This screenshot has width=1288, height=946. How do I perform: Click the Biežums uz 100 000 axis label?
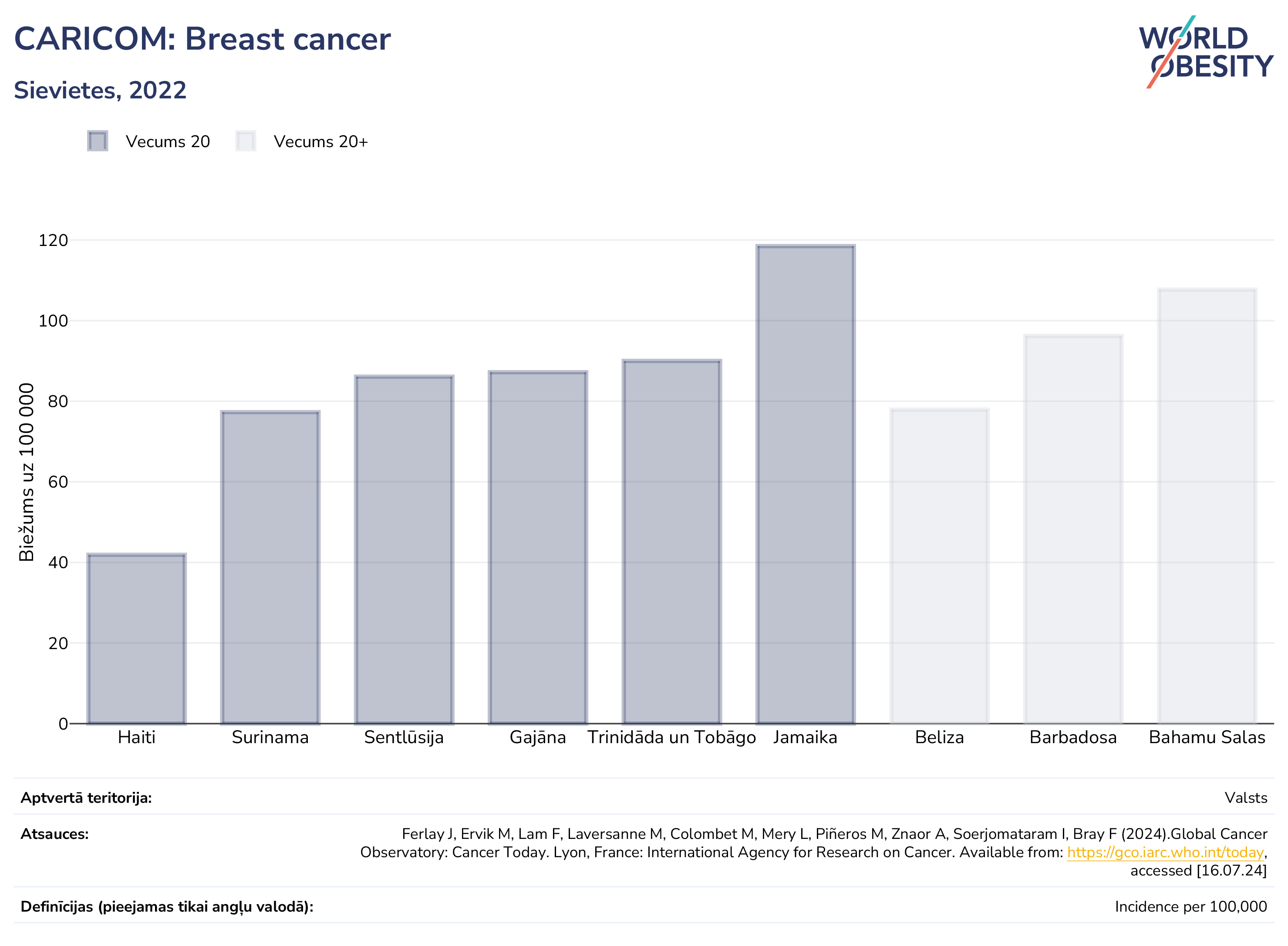[x=27, y=472]
